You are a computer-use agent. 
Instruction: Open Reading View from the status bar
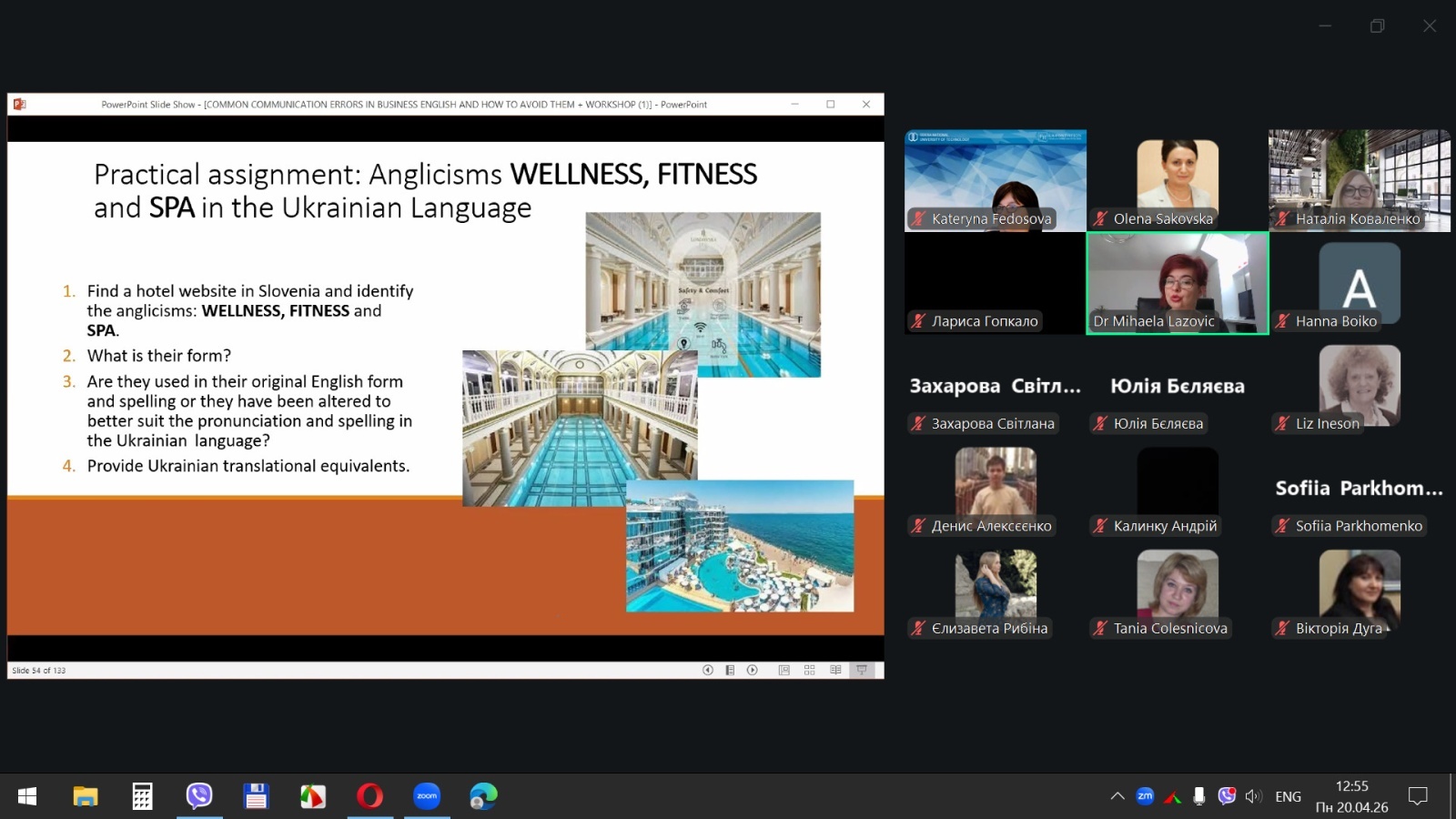(835, 670)
